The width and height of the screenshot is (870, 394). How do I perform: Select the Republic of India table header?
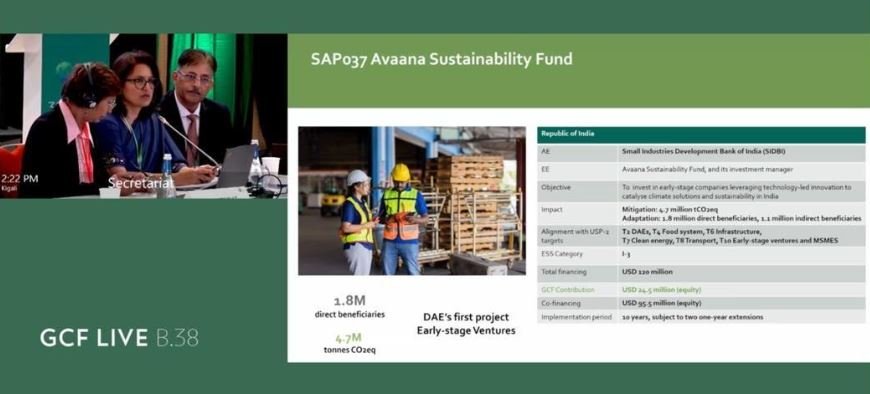click(x=701, y=135)
